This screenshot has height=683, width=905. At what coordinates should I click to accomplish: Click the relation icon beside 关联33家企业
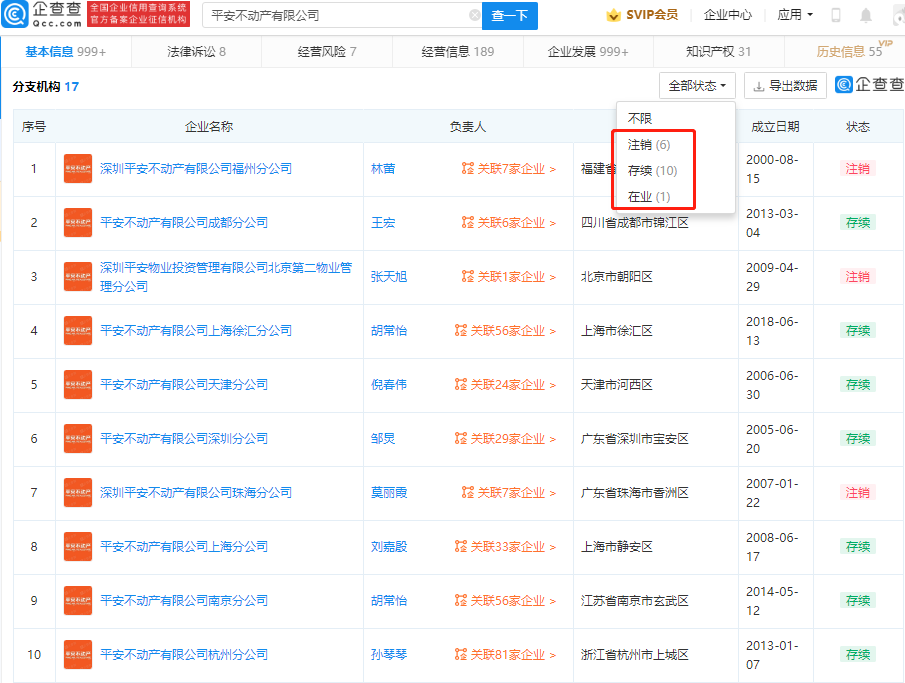461,546
